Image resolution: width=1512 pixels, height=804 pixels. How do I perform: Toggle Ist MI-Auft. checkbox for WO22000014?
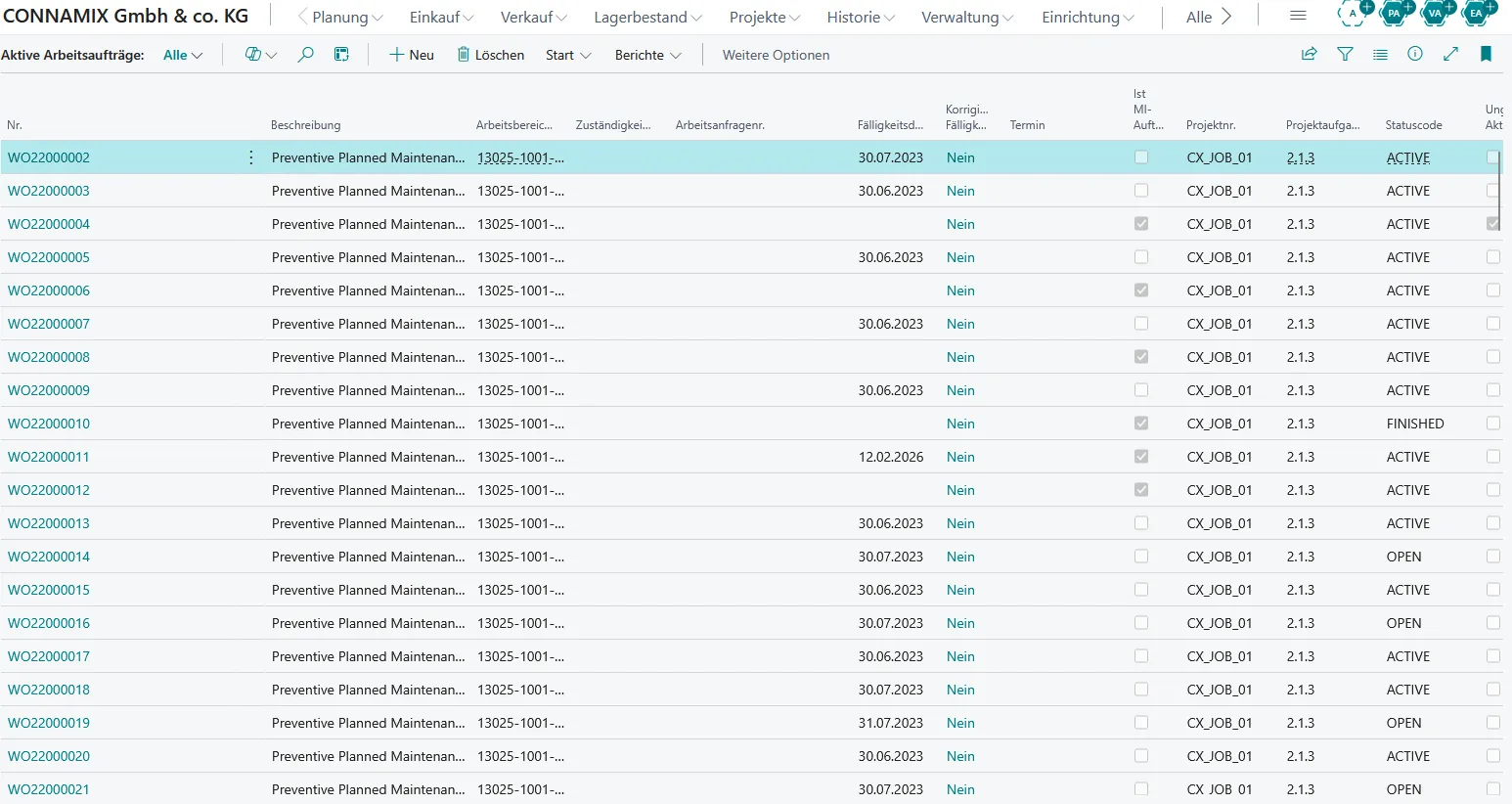pyautogui.click(x=1141, y=557)
